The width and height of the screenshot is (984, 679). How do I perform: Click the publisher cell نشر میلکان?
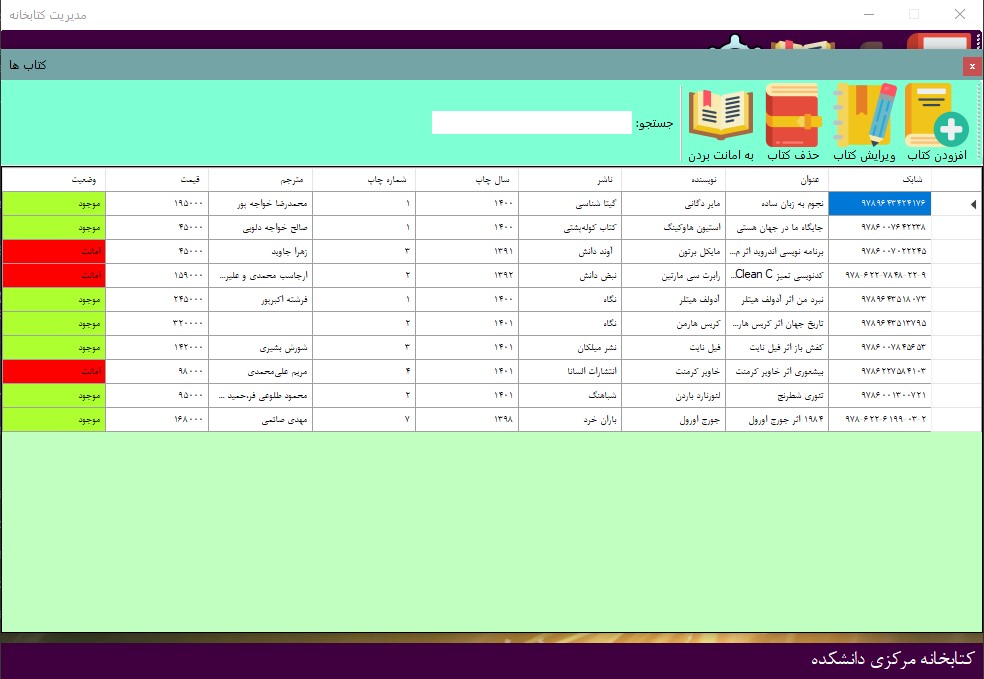[570, 348]
